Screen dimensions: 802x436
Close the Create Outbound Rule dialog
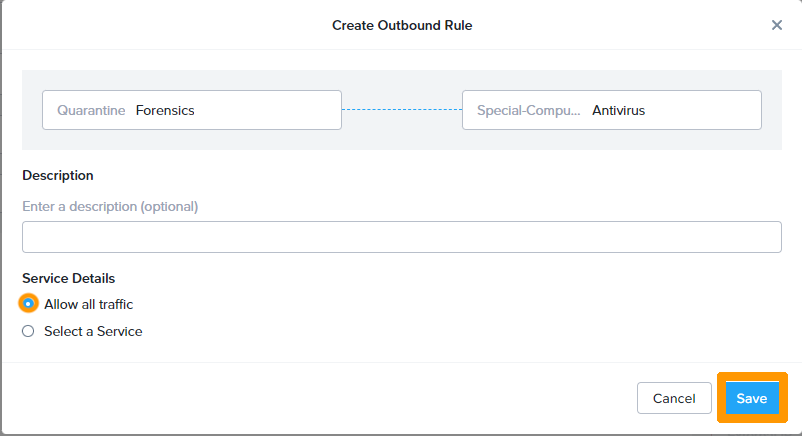click(776, 25)
